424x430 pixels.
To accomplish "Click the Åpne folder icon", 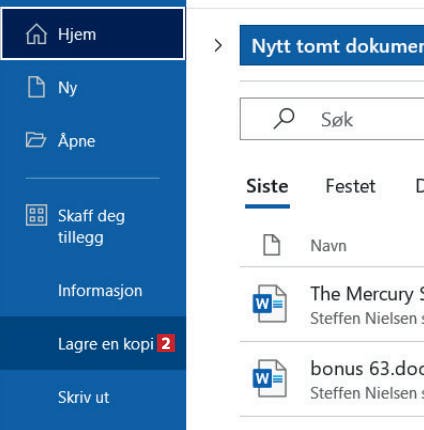I will pos(36,140).
